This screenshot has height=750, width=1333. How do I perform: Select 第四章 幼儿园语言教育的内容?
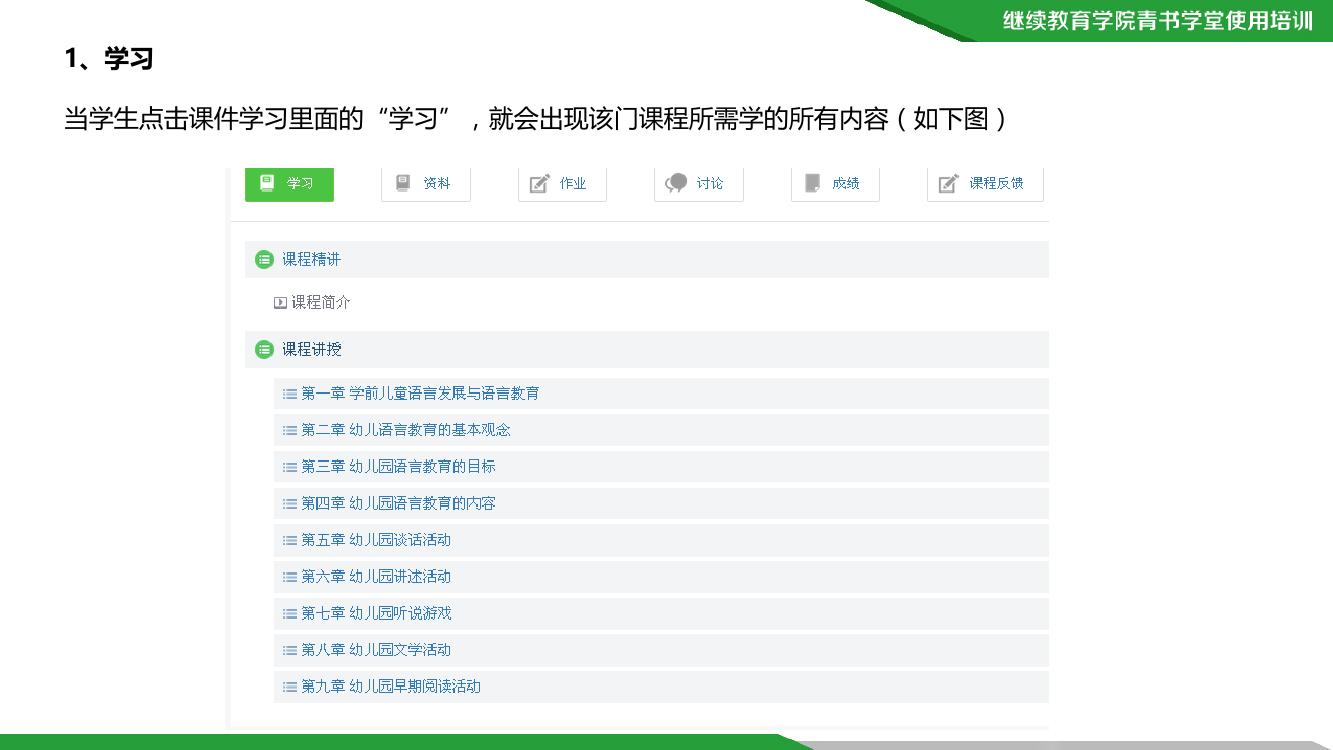(x=398, y=504)
